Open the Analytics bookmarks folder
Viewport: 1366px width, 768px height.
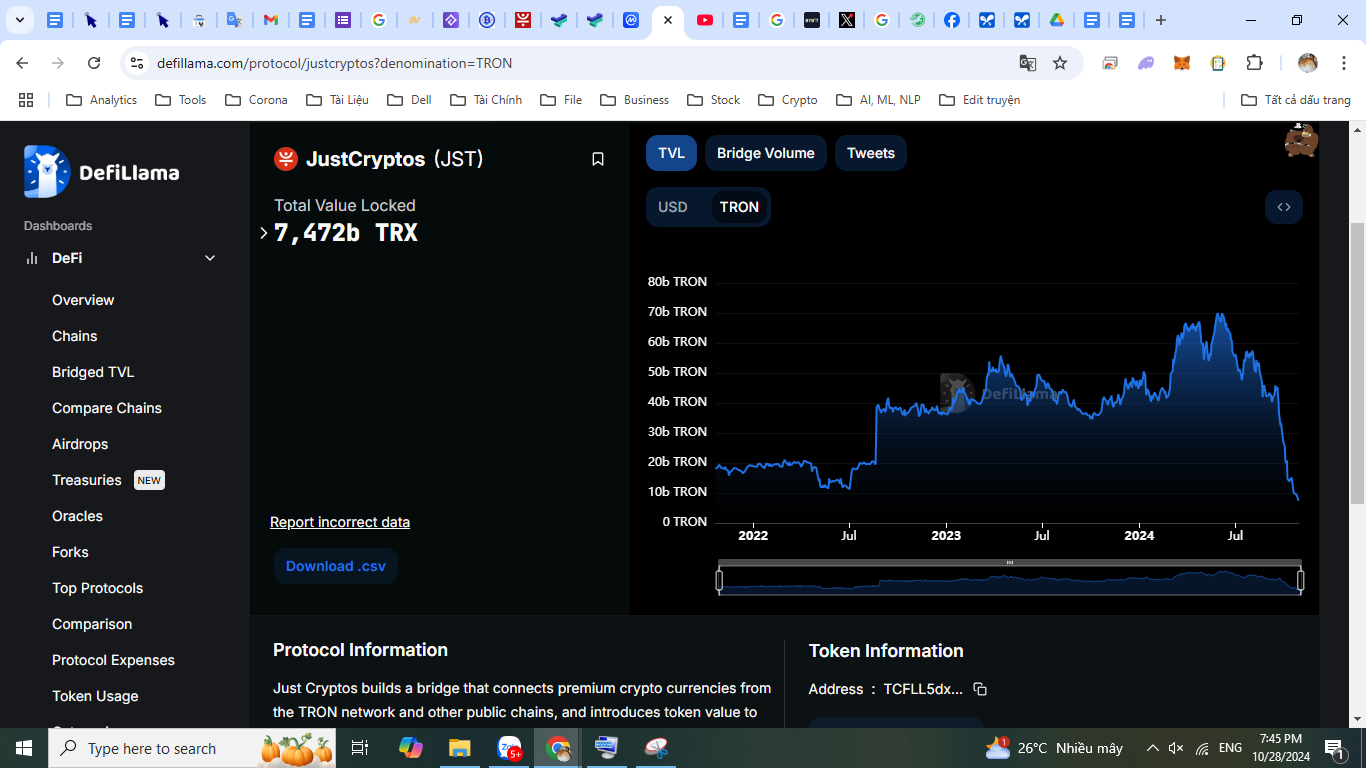coord(102,100)
